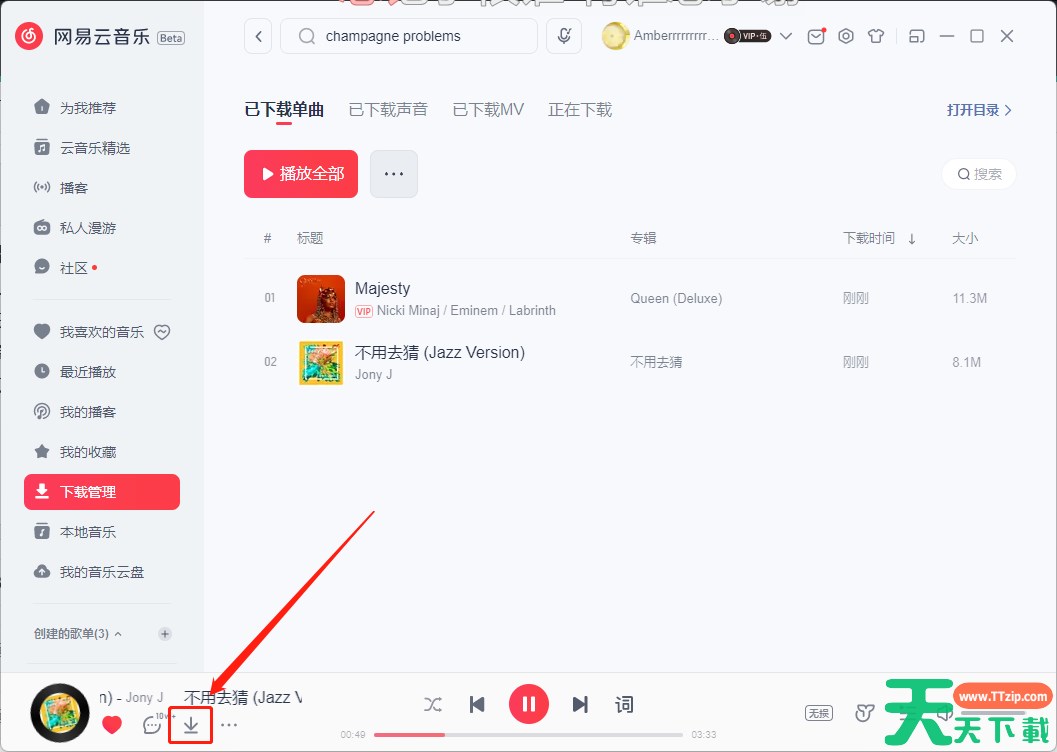The image size is (1057, 752).
Task: Open comments for the playing song
Action: (x=152, y=725)
